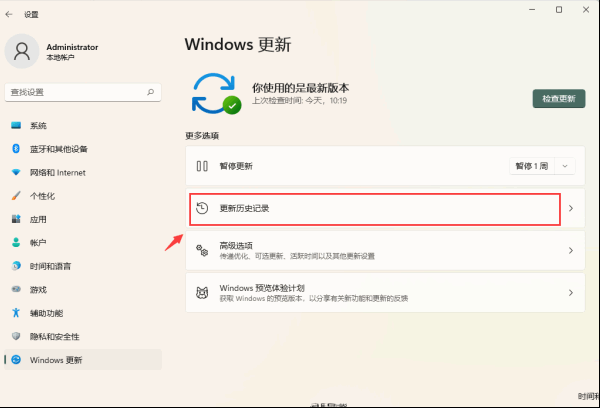
Task: Open 游戏 in the sidebar
Action: 83,290
